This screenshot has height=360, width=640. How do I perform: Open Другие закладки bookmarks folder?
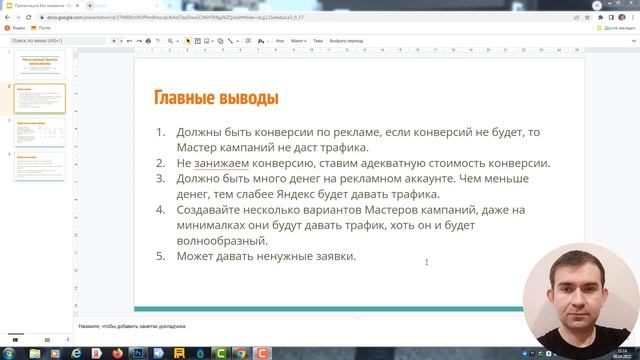coord(616,28)
